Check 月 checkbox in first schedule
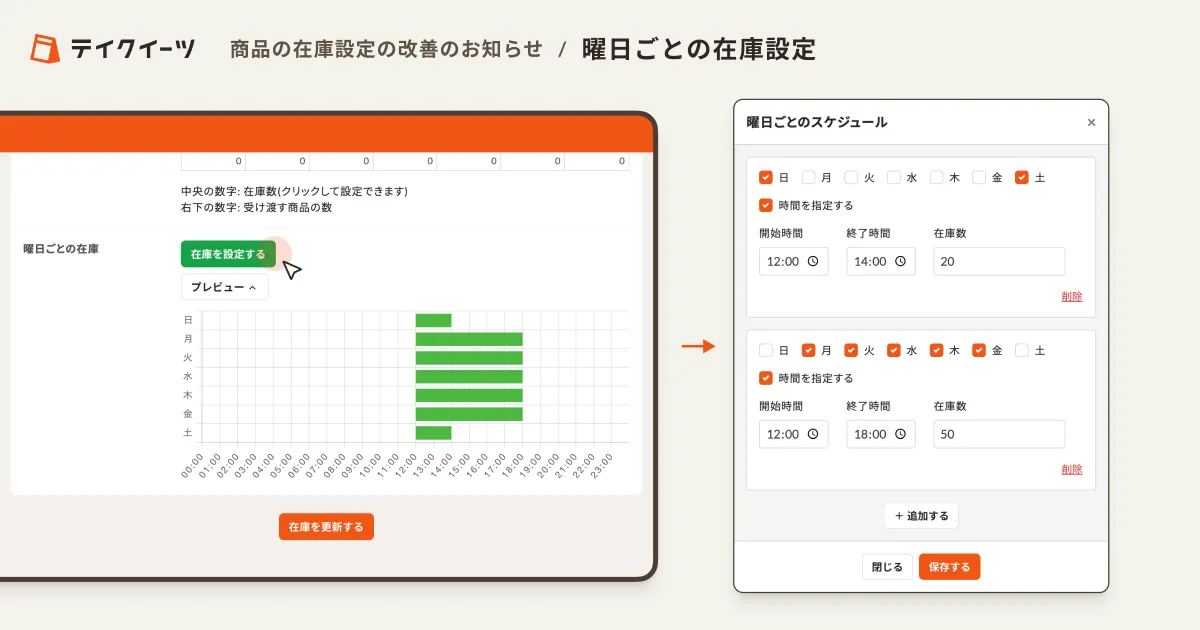This screenshot has width=1200, height=630. pyautogui.click(x=809, y=178)
